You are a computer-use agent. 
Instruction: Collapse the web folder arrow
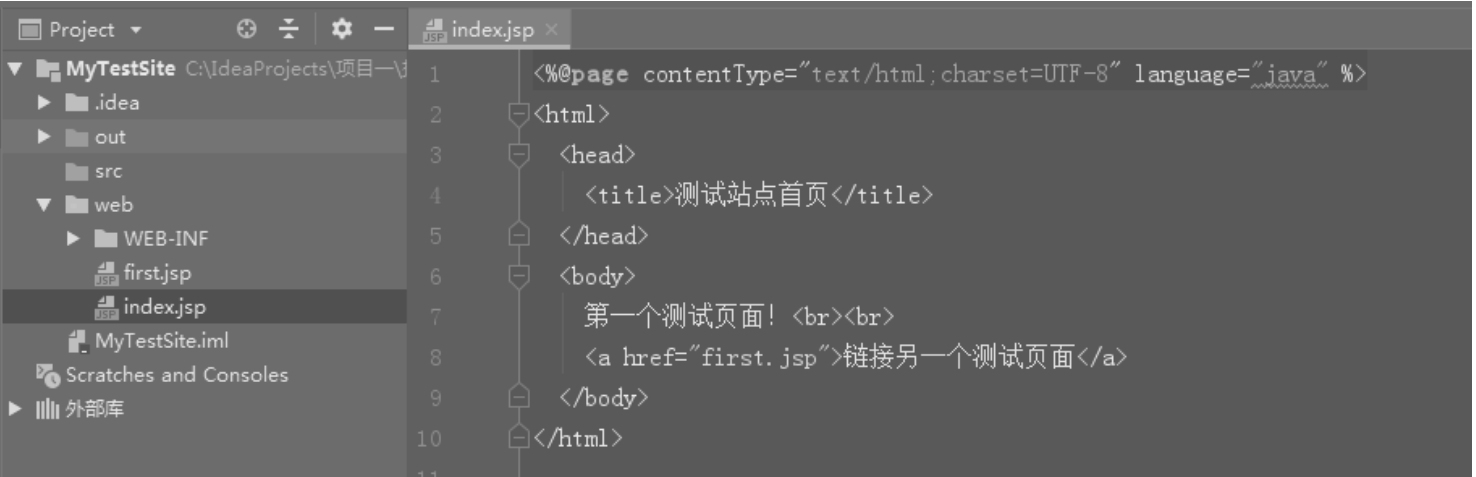point(44,205)
